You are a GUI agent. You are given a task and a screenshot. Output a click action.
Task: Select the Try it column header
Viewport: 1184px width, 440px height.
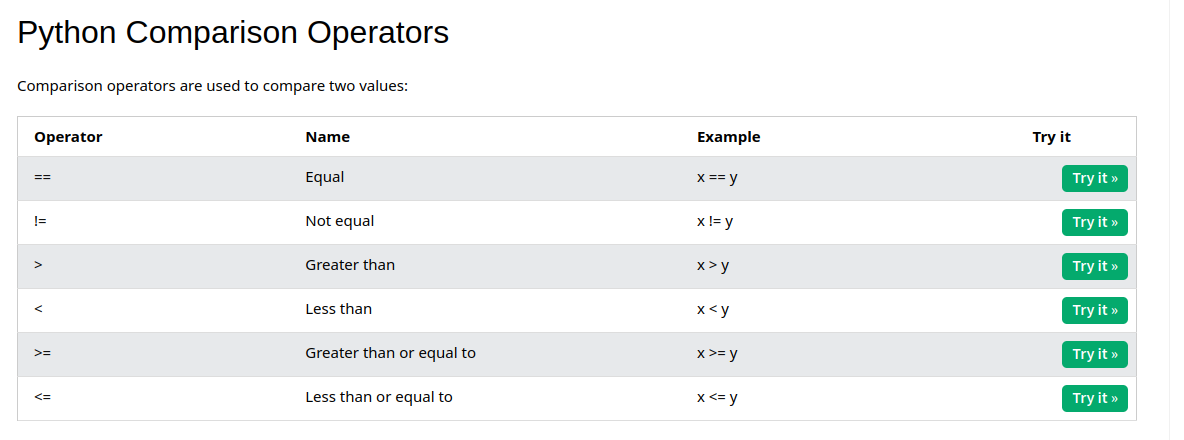point(1051,137)
